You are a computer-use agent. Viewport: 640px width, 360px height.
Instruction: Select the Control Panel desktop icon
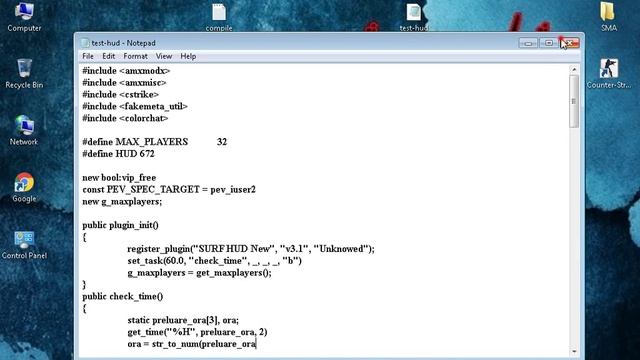(24, 244)
